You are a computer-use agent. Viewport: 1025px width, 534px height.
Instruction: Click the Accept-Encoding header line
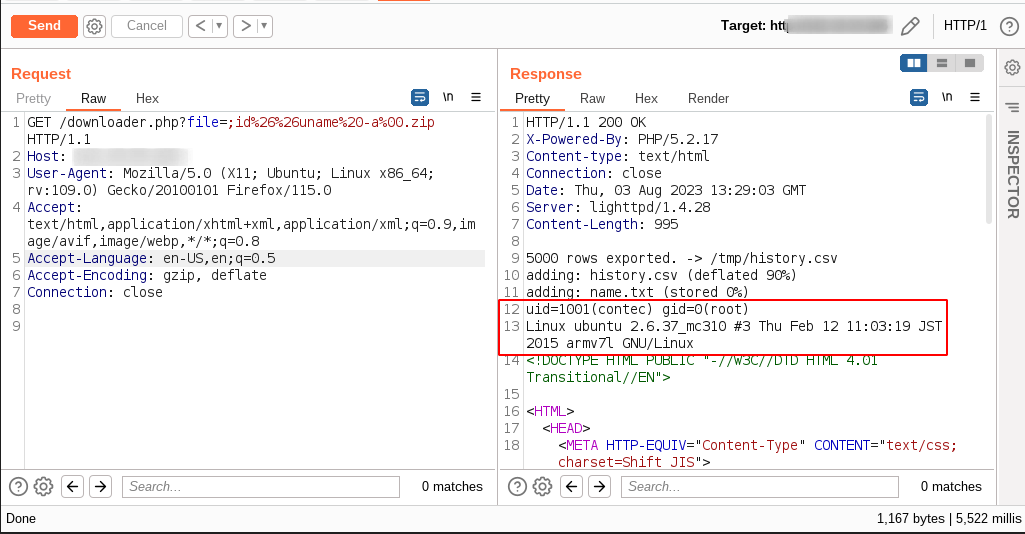[146, 275]
